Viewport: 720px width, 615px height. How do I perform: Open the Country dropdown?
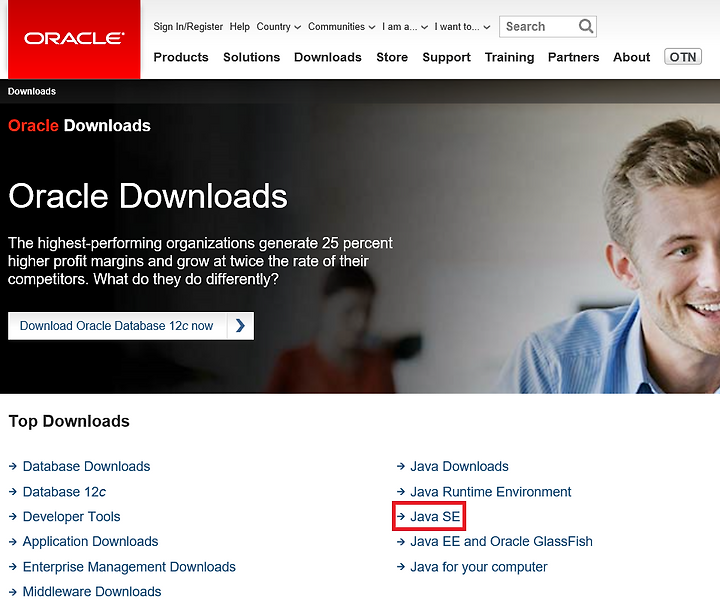click(x=279, y=27)
